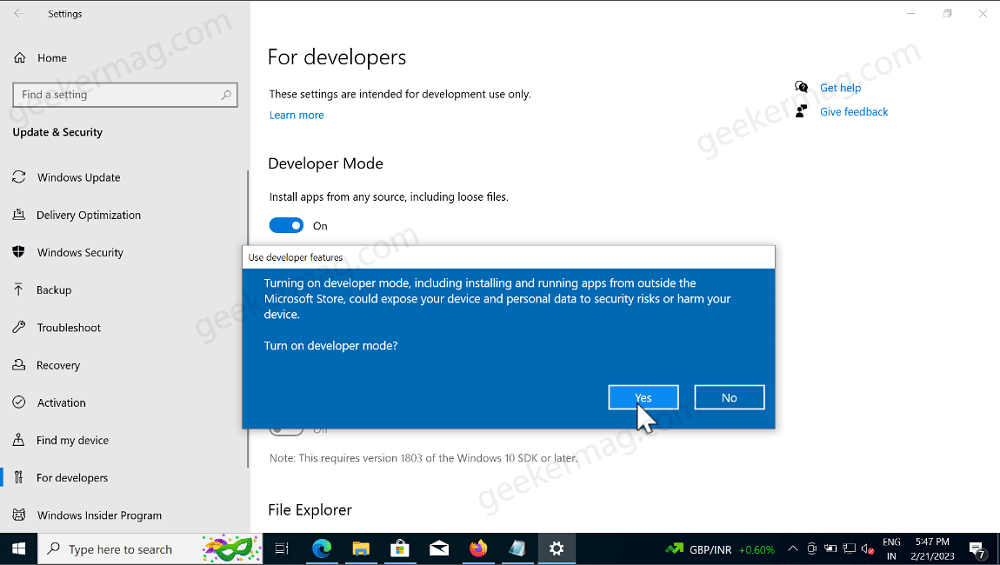Open the Windows Start menu
The height and width of the screenshot is (565, 1000).
(18, 549)
